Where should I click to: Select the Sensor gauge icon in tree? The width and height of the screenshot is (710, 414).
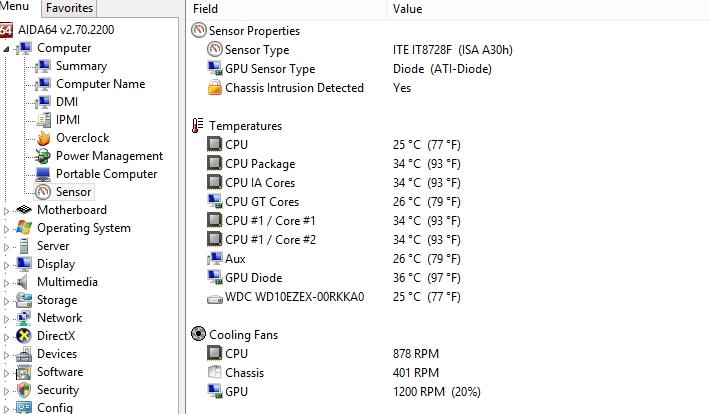point(43,192)
